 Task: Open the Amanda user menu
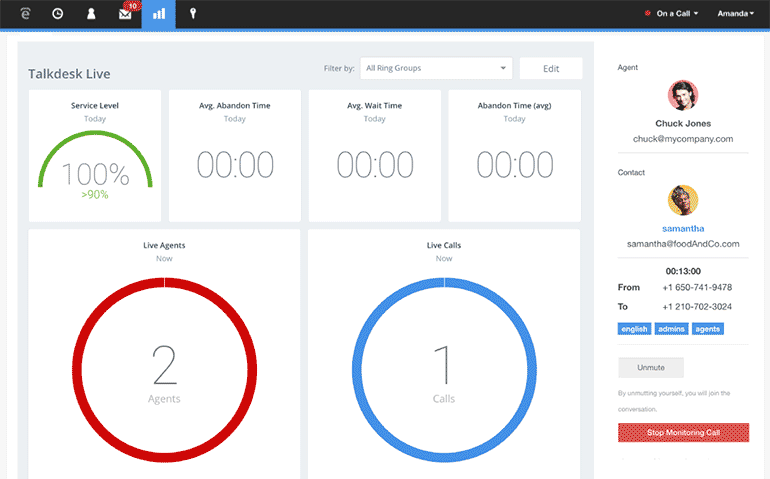pyautogui.click(x=735, y=14)
